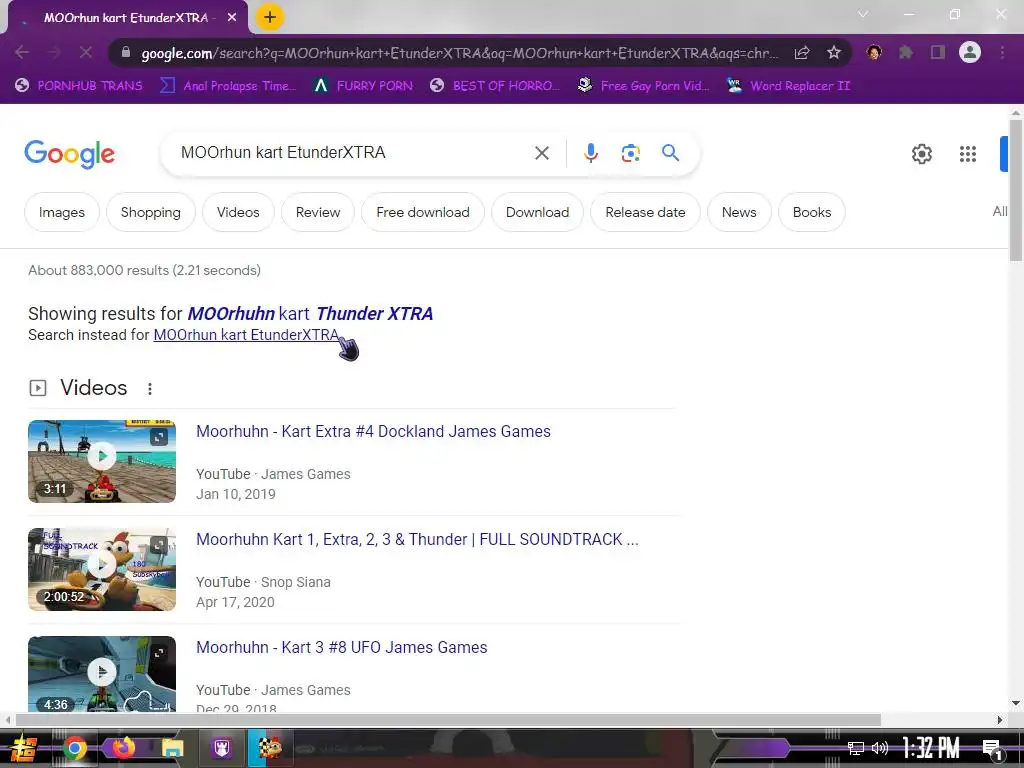Click the taskbar clock showing 1:32 PM
The image size is (1024, 768).
pyautogui.click(x=931, y=748)
